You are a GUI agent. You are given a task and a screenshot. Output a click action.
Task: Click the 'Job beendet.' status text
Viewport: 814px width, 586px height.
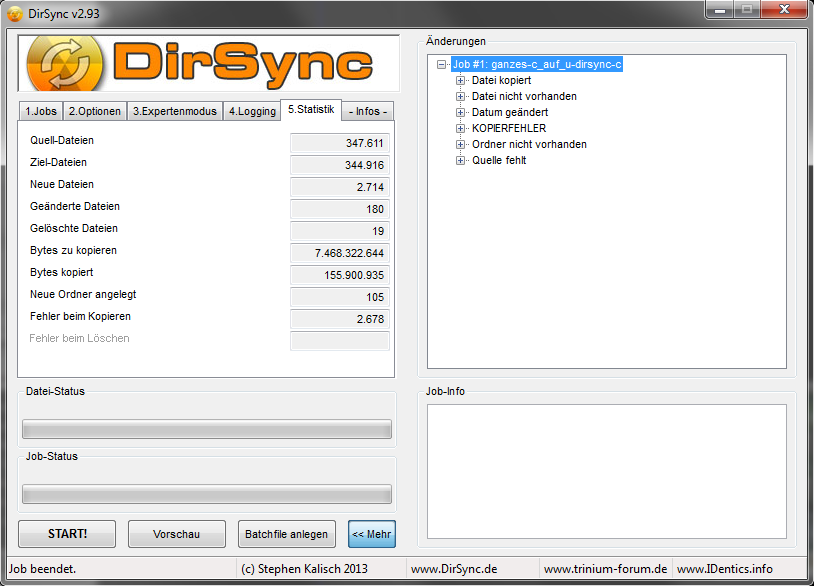(x=43, y=569)
